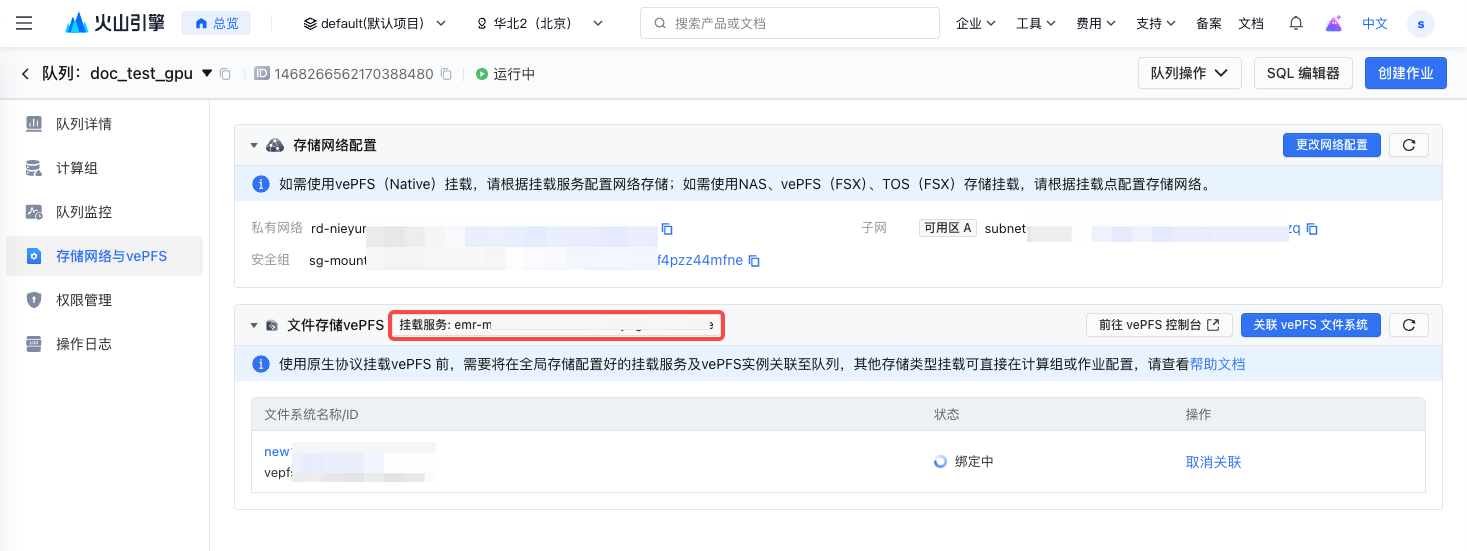
Task: Open 队列监控 in the sidebar
Action: (x=104, y=212)
